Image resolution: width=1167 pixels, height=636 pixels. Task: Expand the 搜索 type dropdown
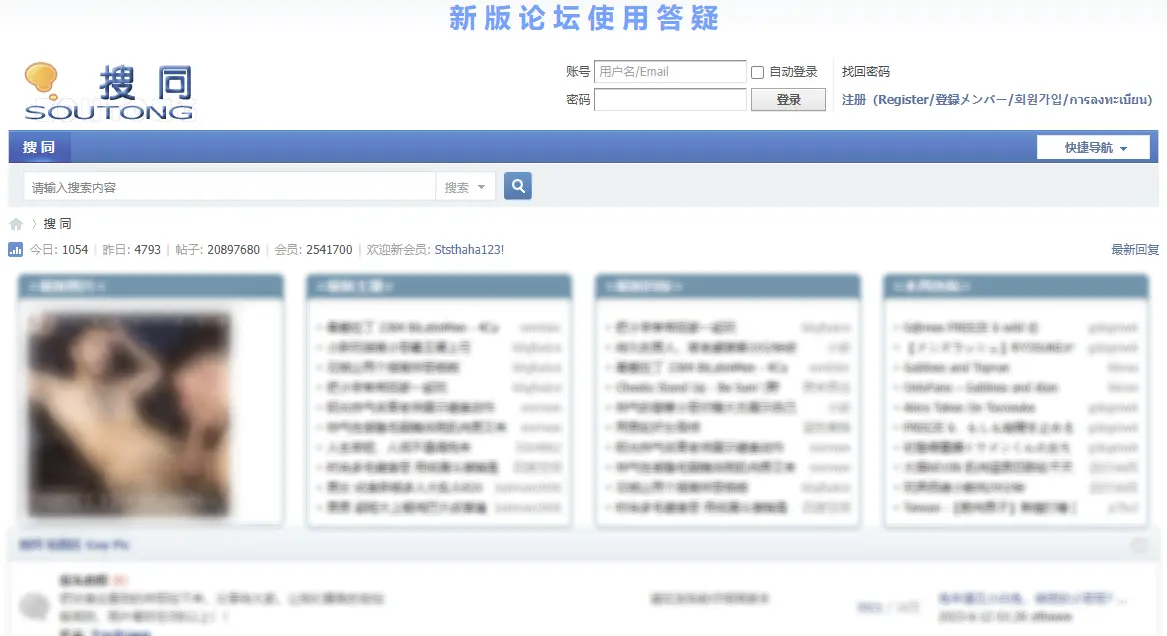466,187
